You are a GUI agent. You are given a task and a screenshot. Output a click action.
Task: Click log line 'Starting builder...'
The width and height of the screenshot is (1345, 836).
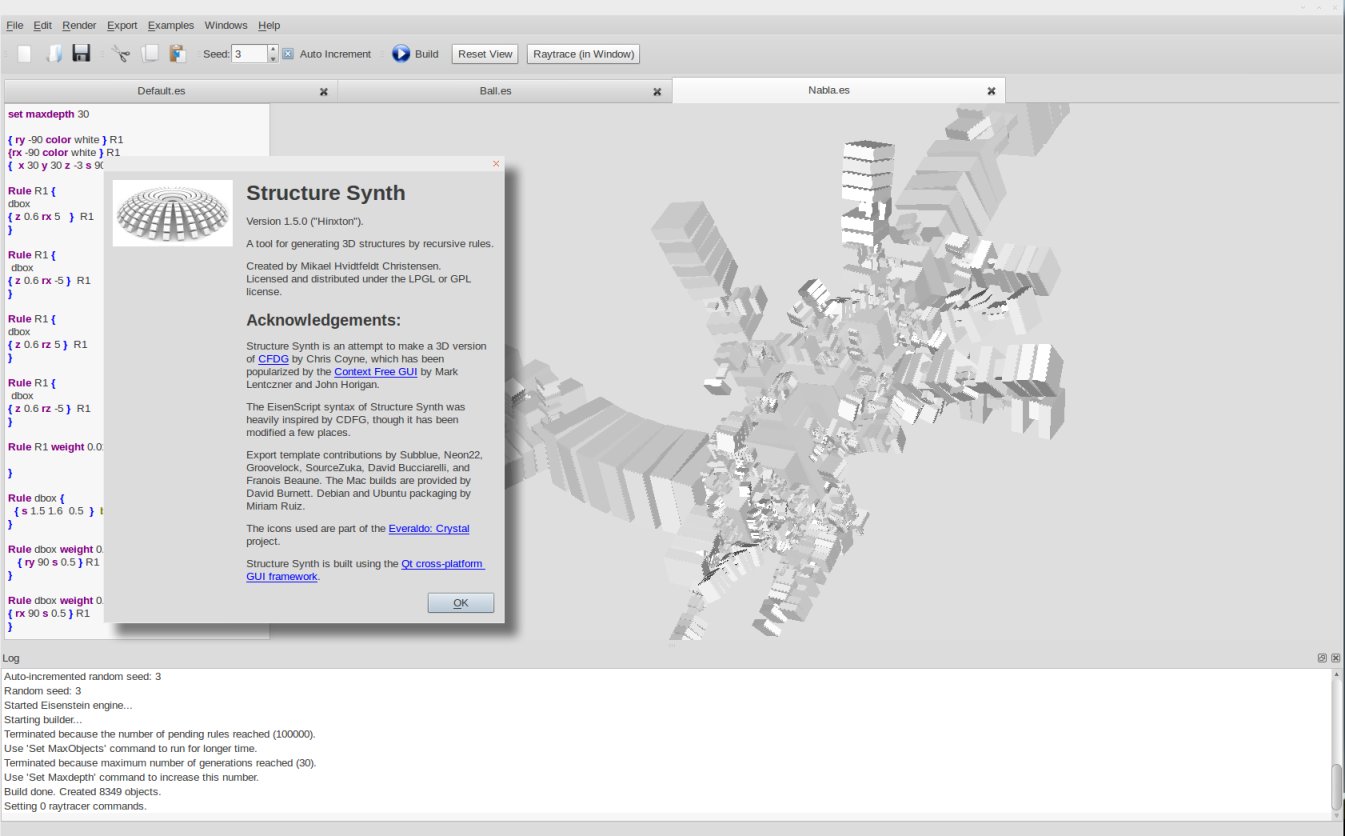43,720
